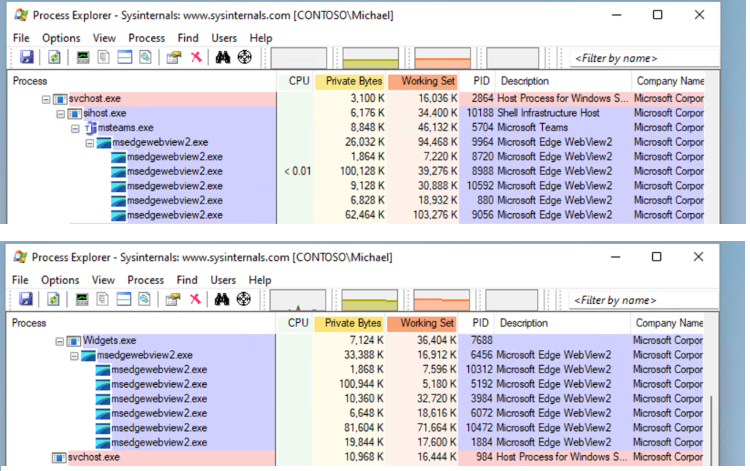
Task: Click Kill Process red X in top window
Action: (196, 57)
